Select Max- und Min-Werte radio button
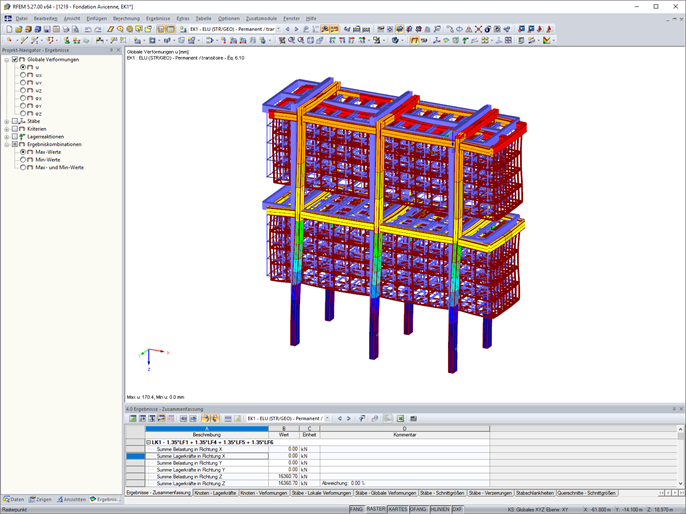The image size is (686, 514). pos(23,167)
